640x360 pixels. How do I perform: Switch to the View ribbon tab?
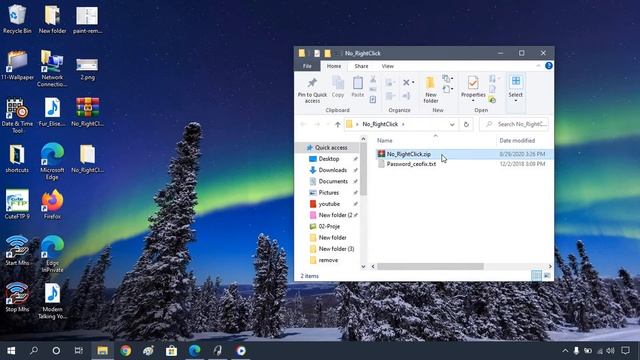tap(387, 66)
